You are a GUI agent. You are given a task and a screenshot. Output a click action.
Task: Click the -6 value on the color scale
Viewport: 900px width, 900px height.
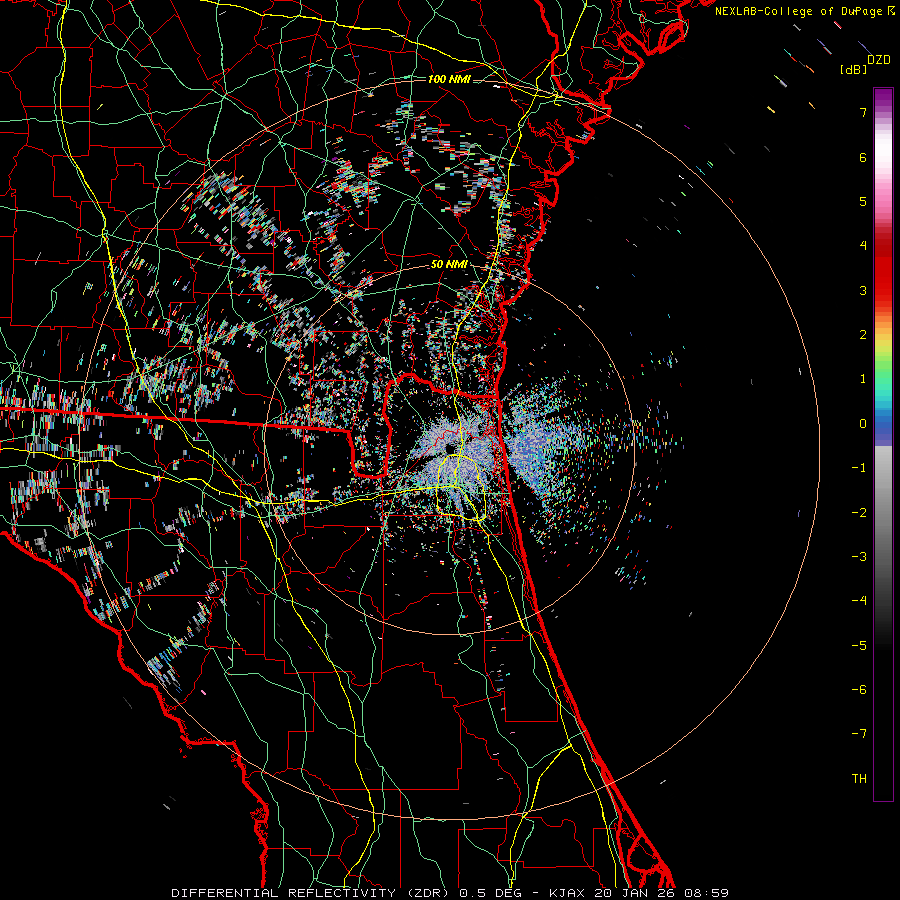(x=859, y=690)
